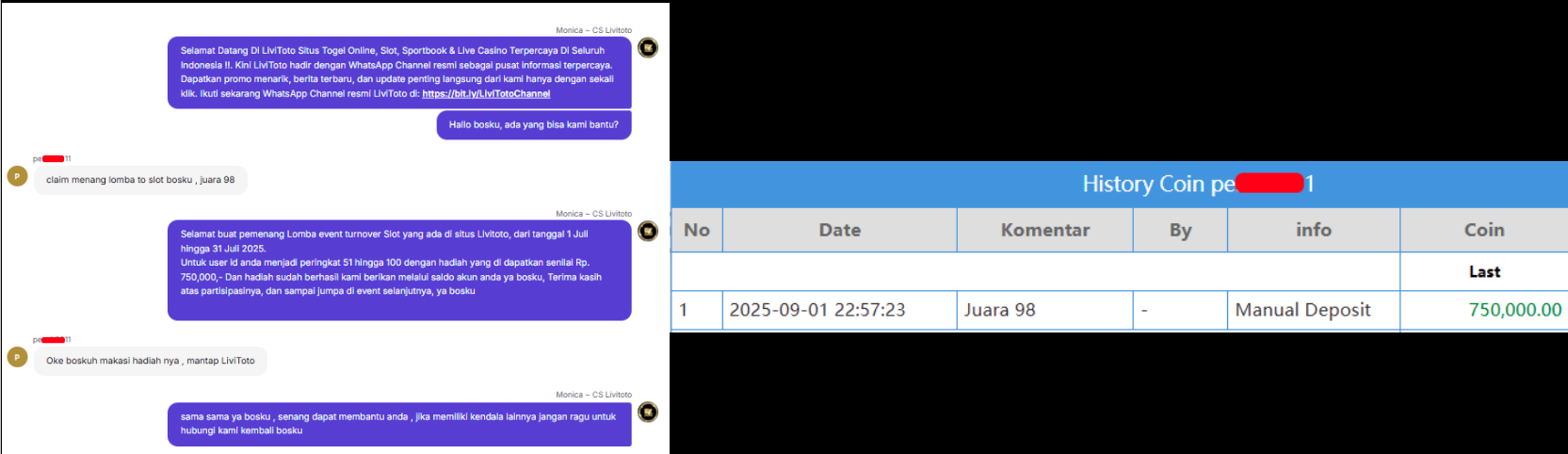Viewport: 1568px width, 454px height.
Task: Click the 'Coin' column header
Action: [1484, 230]
